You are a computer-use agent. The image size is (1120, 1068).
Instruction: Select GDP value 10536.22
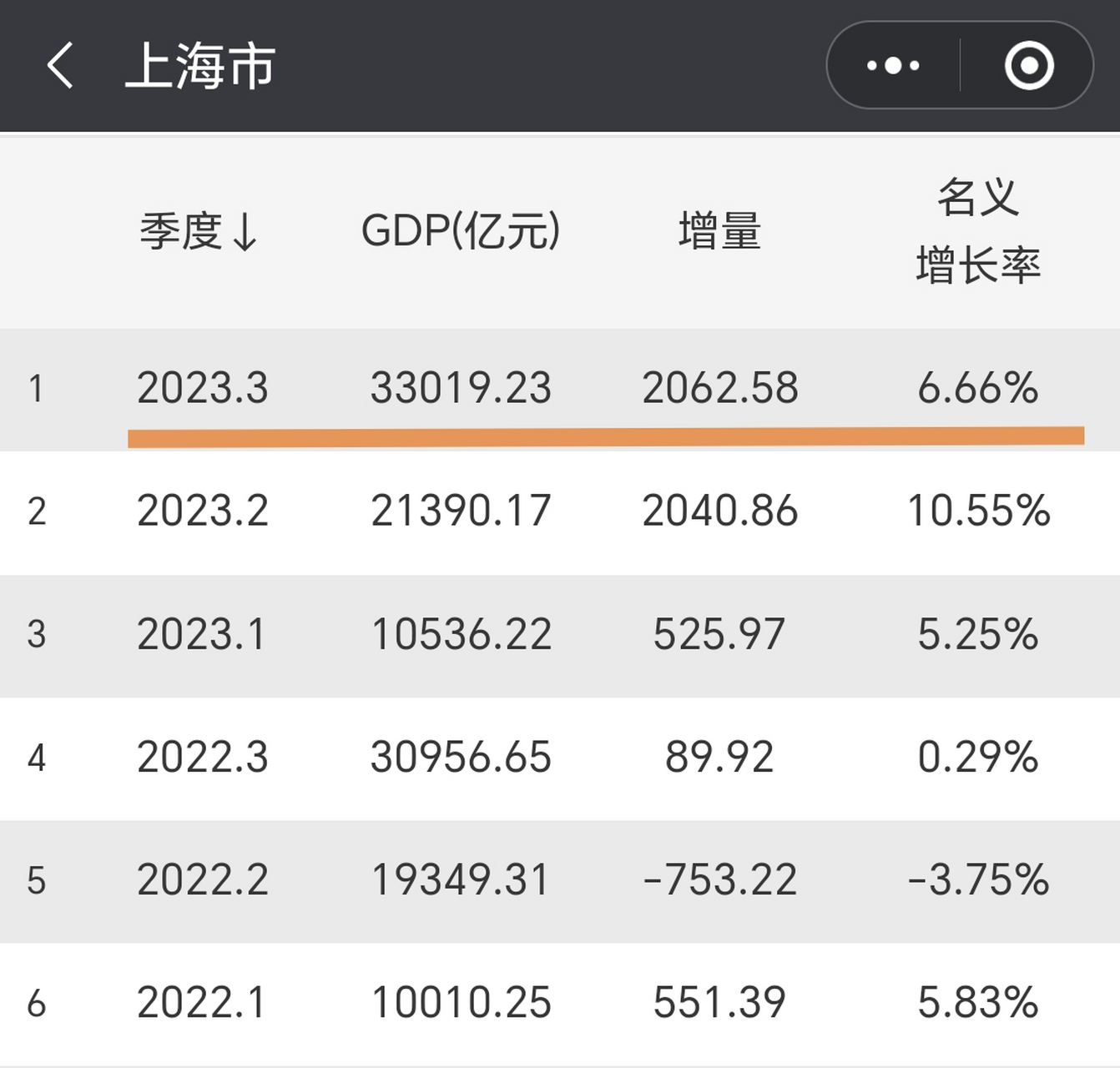tap(461, 634)
